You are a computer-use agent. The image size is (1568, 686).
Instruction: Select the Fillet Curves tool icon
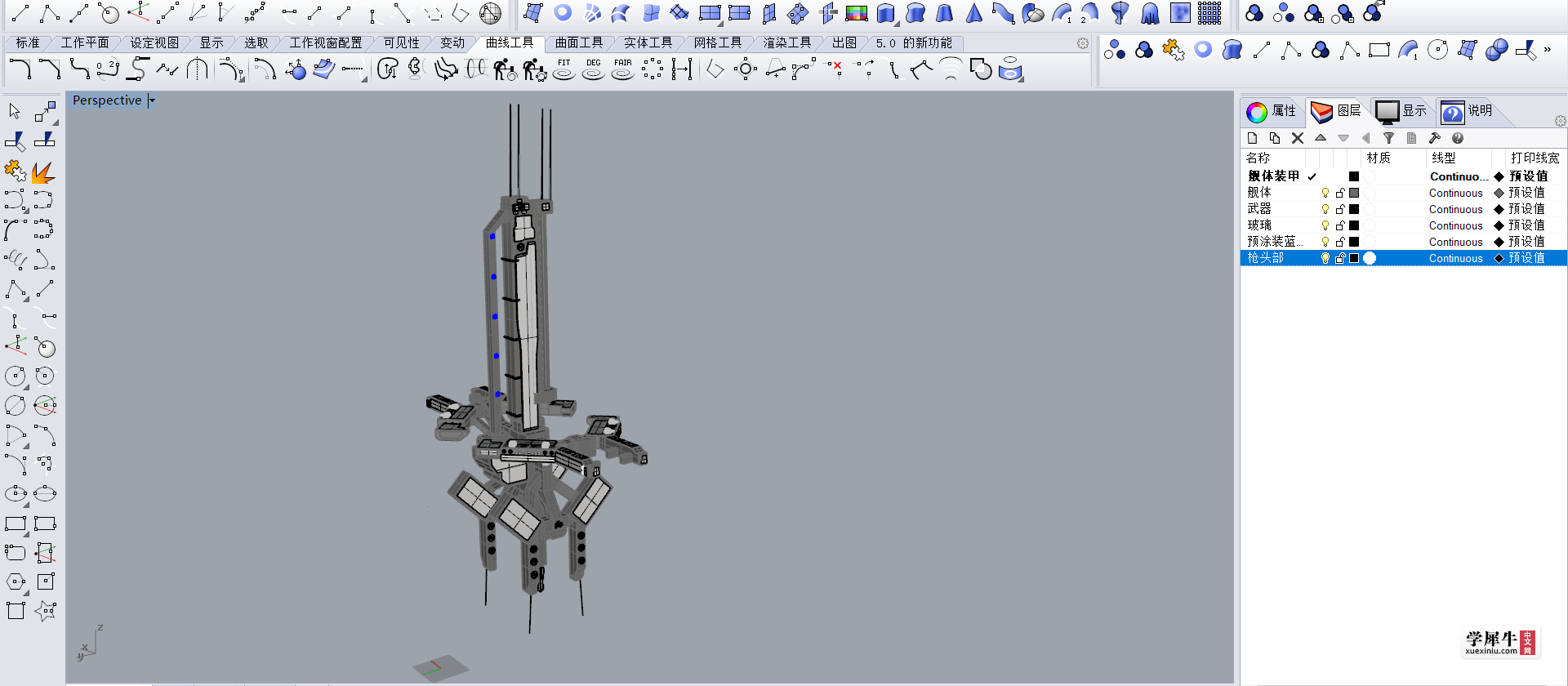(x=20, y=70)
